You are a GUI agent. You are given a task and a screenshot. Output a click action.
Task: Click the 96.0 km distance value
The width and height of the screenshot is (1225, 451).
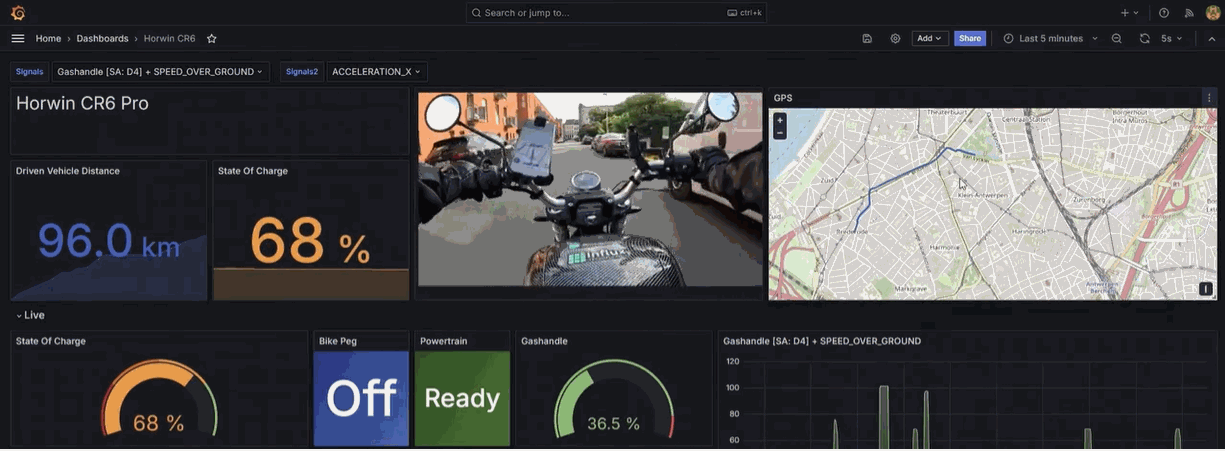pyautogui.click(x=109, y=242)
